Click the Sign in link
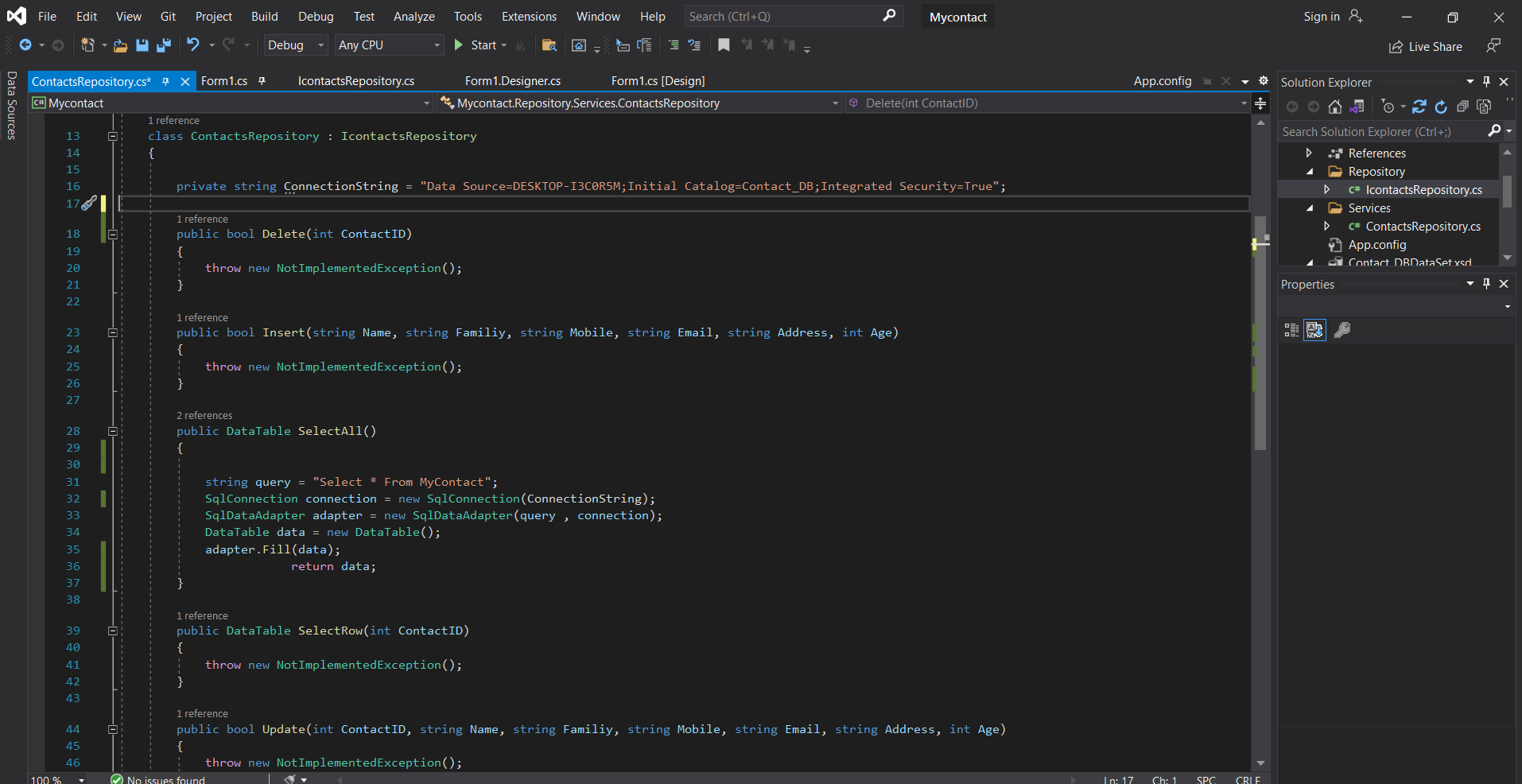1522x784 pixels. tap(1321, 17)
